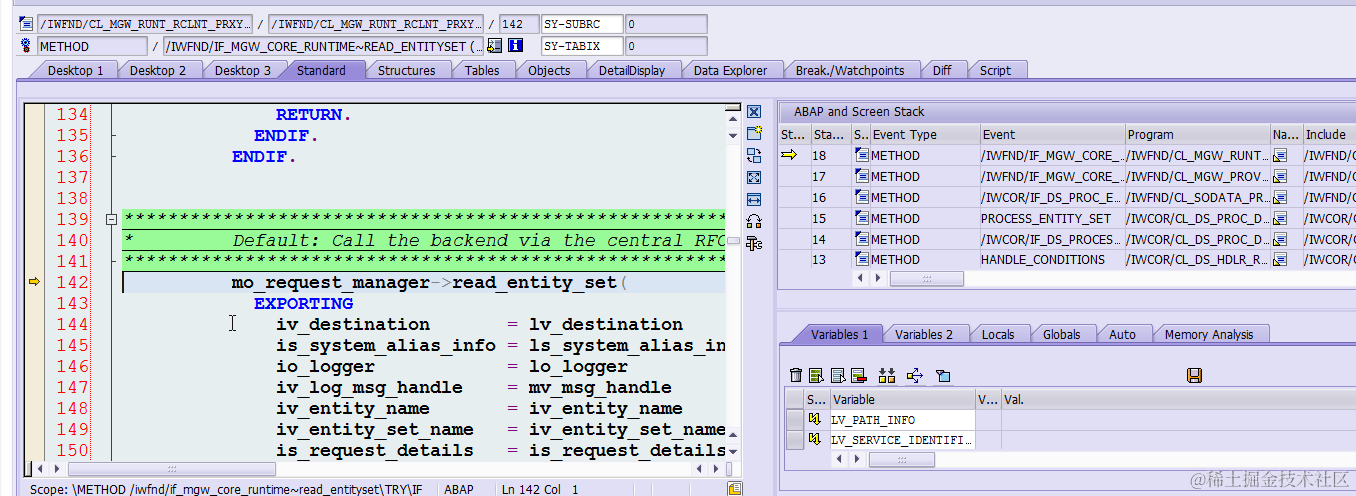Click the icon left of the save icon's gap, last in group
1356x496 pixels.
942,375
